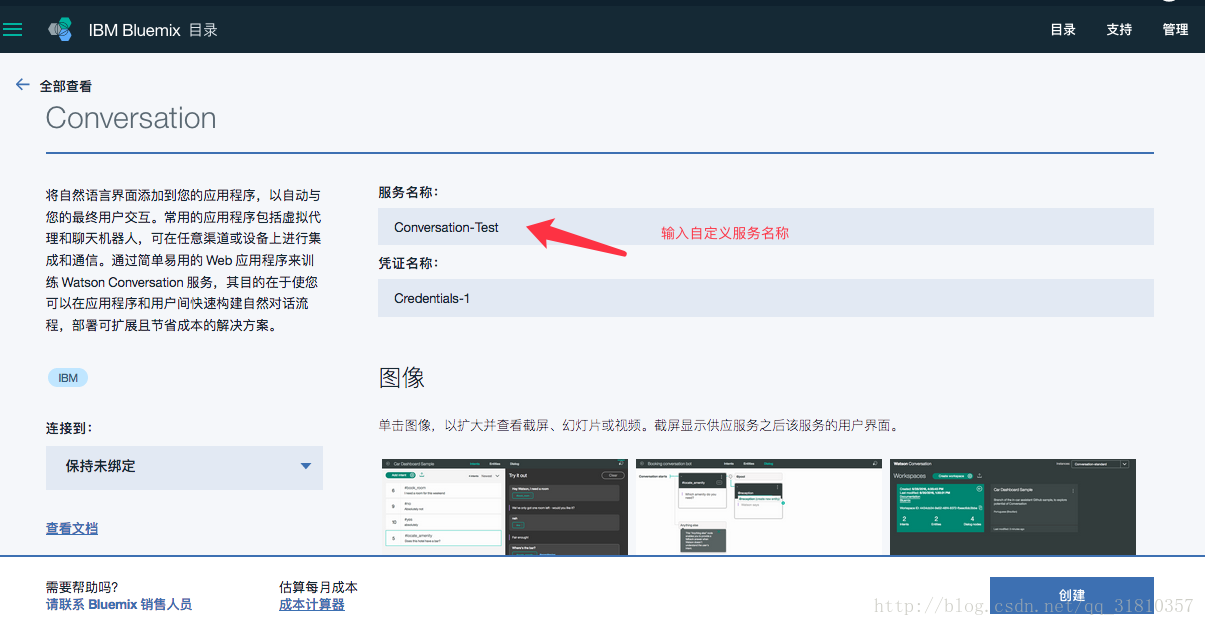Click the 估算每月成本 text

(318, 587)
